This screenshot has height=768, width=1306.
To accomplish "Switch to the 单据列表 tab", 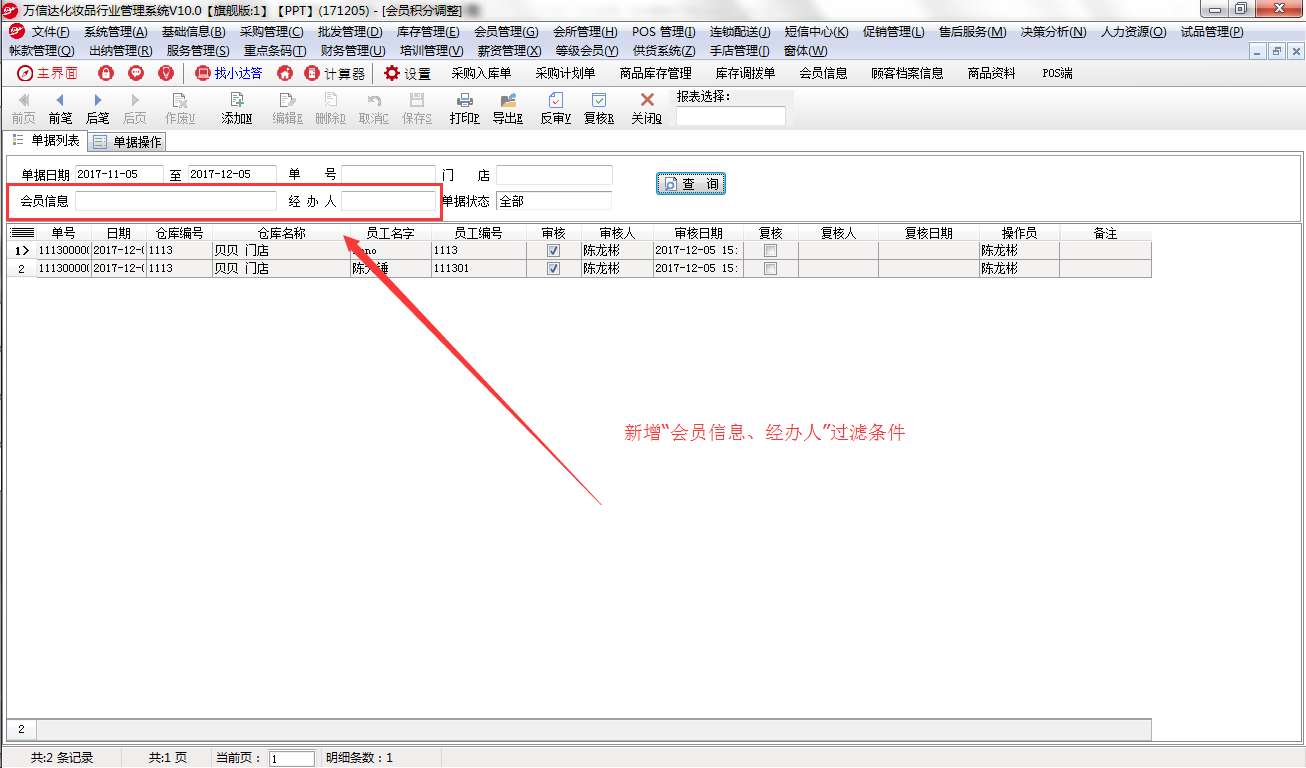I will [x=46, y=141].
